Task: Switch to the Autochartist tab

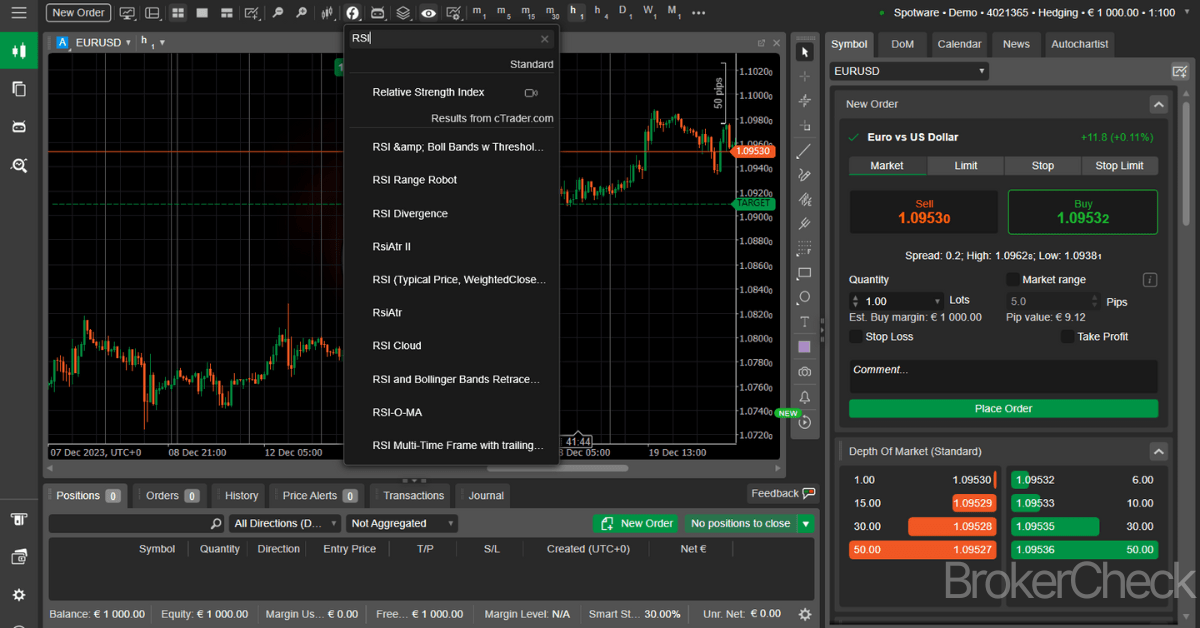Action: 1079,44
